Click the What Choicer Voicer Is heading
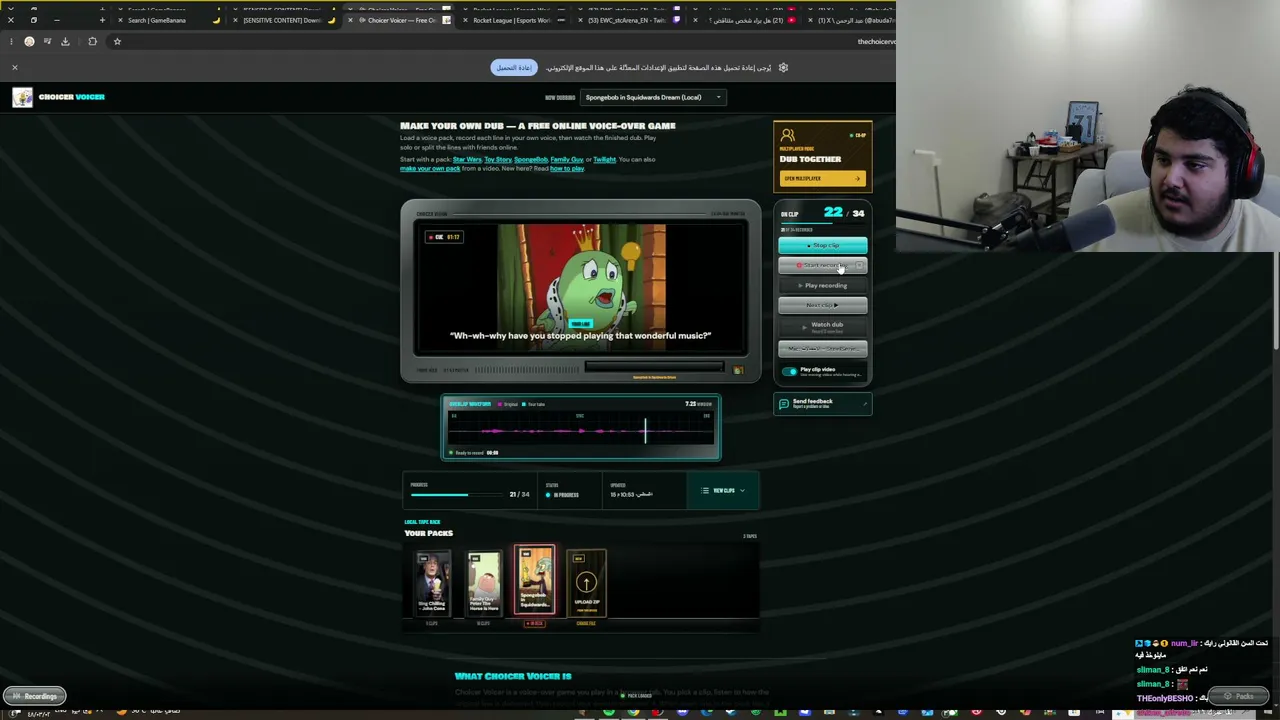Screen dimensions: 1280x720 click(x=513, y=677)
